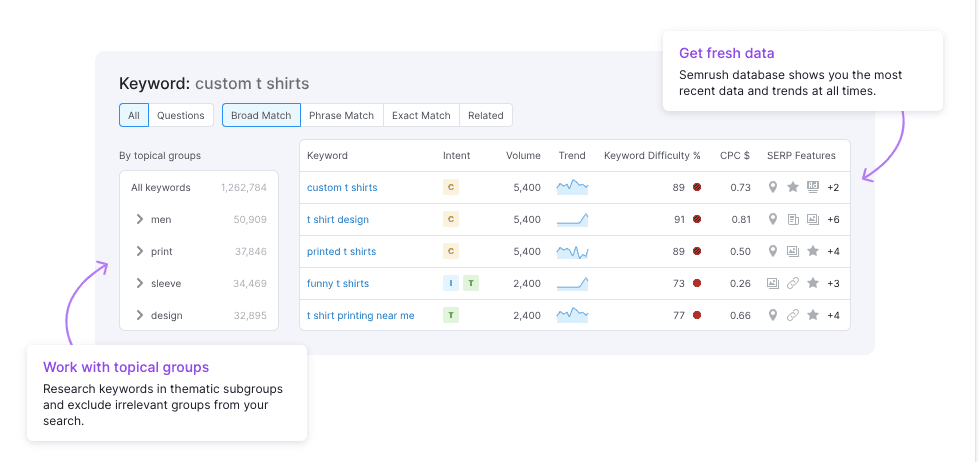Click star icon in t shirt printing near me row

813,315
